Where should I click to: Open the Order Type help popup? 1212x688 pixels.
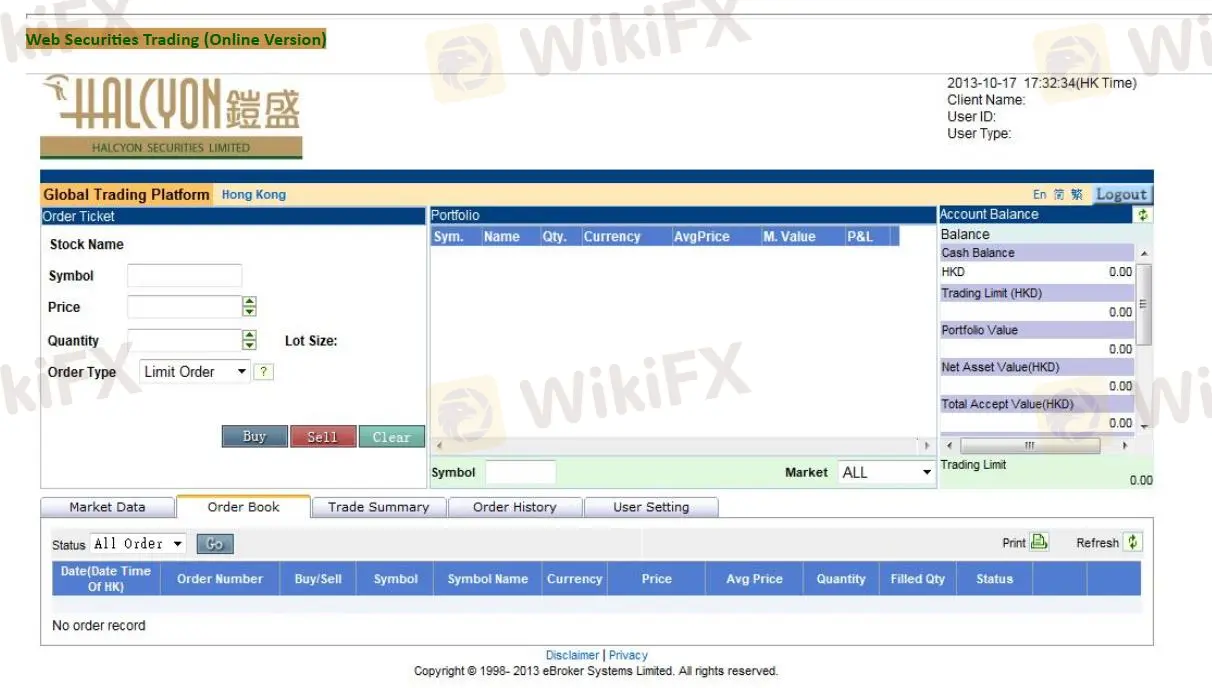pyautogui.click(x=263, y=371)
